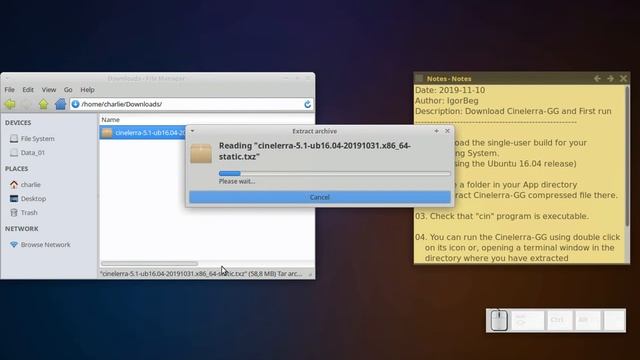Close the Notes window

[623, 78]
